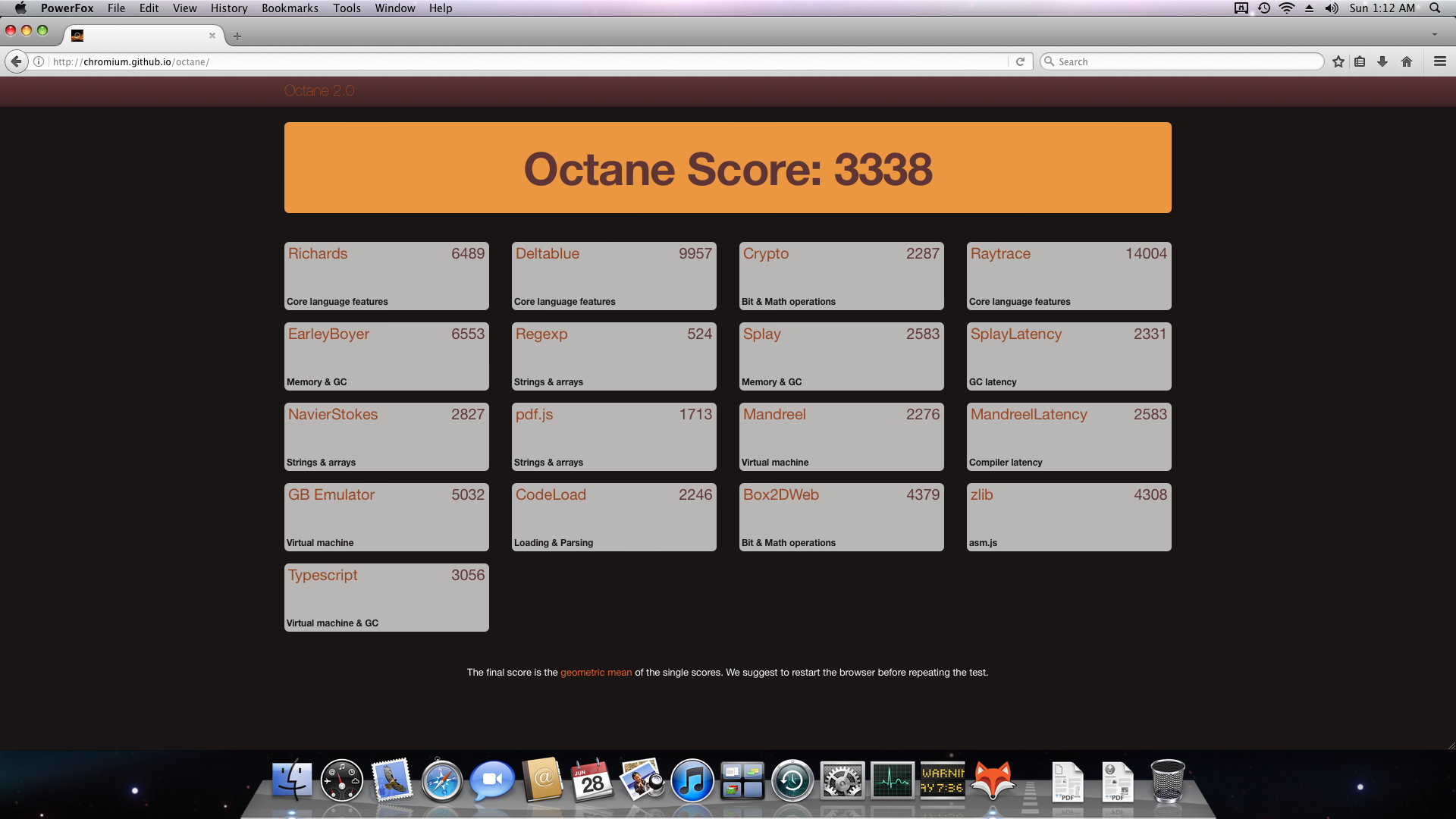The image size is (1456, 819).
Task: Open Time Machine in the Dock
Action: [x=792, y=780]
